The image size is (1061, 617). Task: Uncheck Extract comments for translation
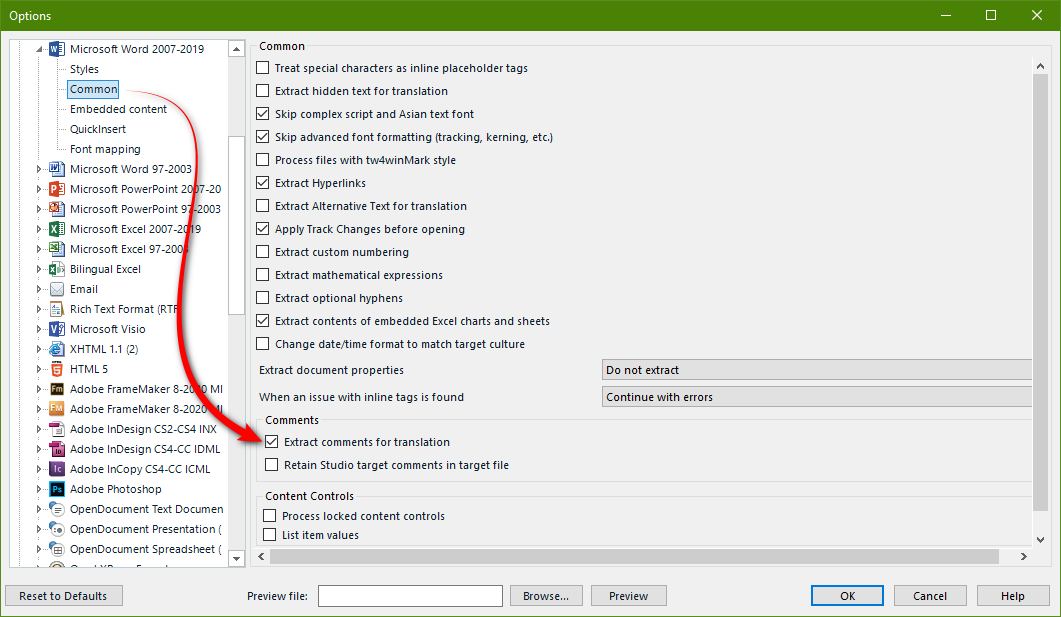(271, 442)
